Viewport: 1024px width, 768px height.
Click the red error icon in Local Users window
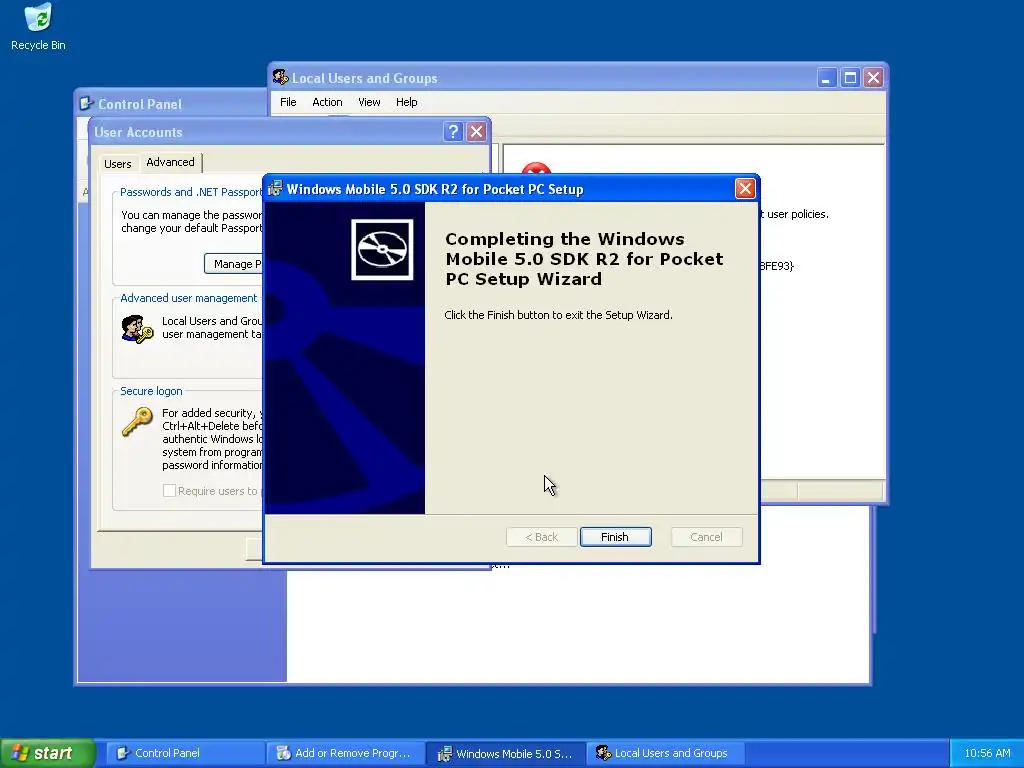click(536, 168)
